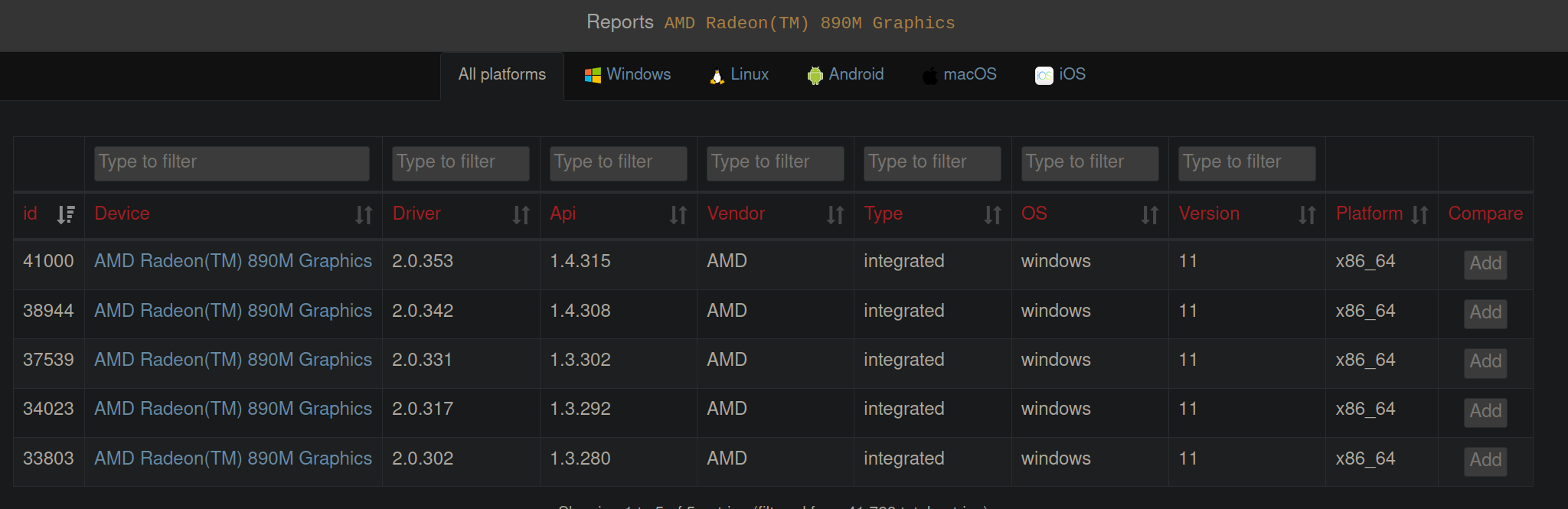Click the page title AMD Radeon(TM) 890M Graphics
The width and height of the screenshot is (1568, 509).
pyautogui.click(x=810, y=23)
